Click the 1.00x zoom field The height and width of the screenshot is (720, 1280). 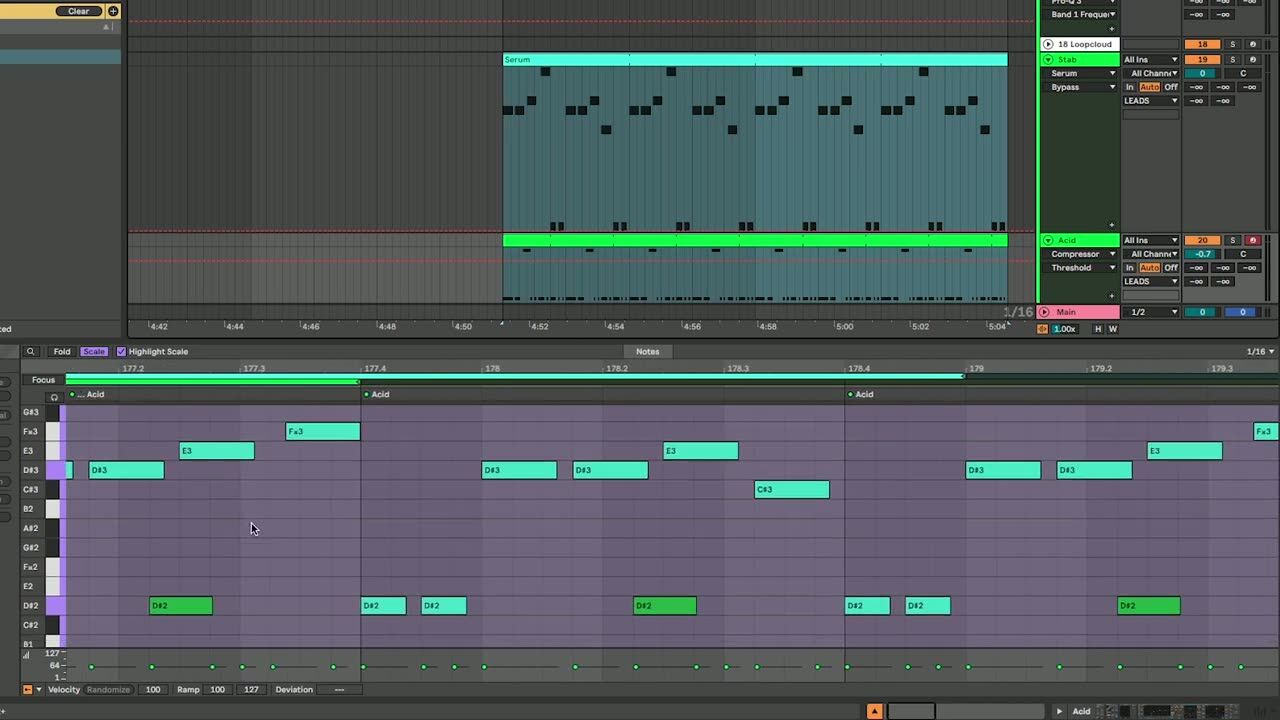1066,328
